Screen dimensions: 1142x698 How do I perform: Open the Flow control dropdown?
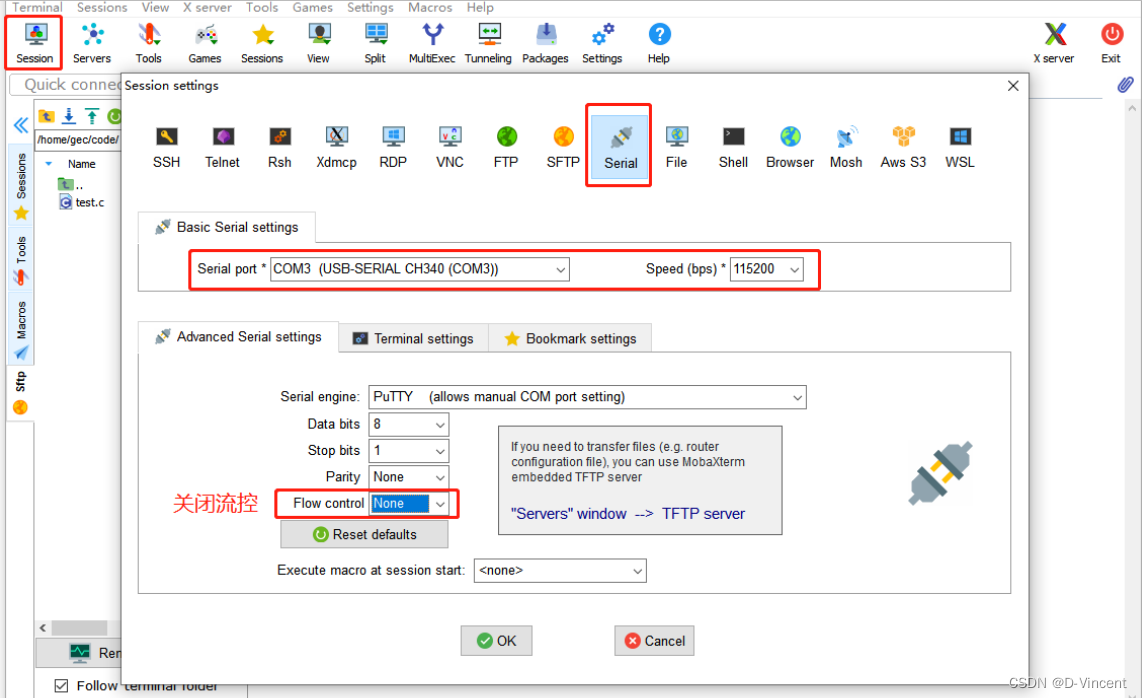pyautogui.click(x=409, y=503)
